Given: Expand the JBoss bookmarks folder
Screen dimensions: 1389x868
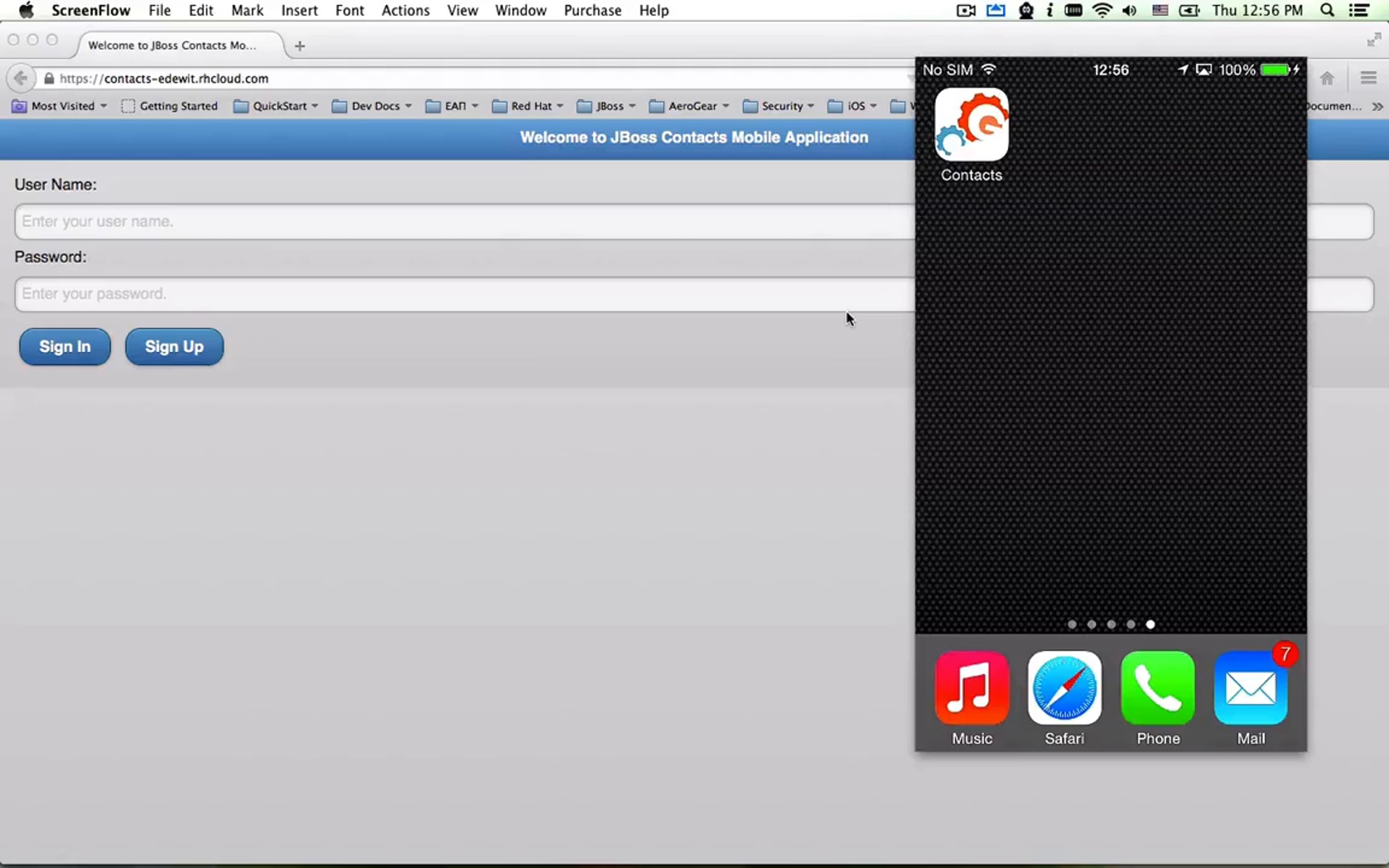Looking at the screenshot, I should point(606,106).
